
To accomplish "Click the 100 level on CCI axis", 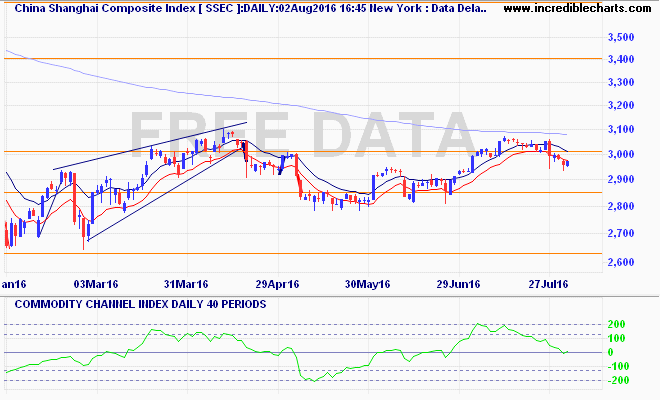I will click(617, 338).
